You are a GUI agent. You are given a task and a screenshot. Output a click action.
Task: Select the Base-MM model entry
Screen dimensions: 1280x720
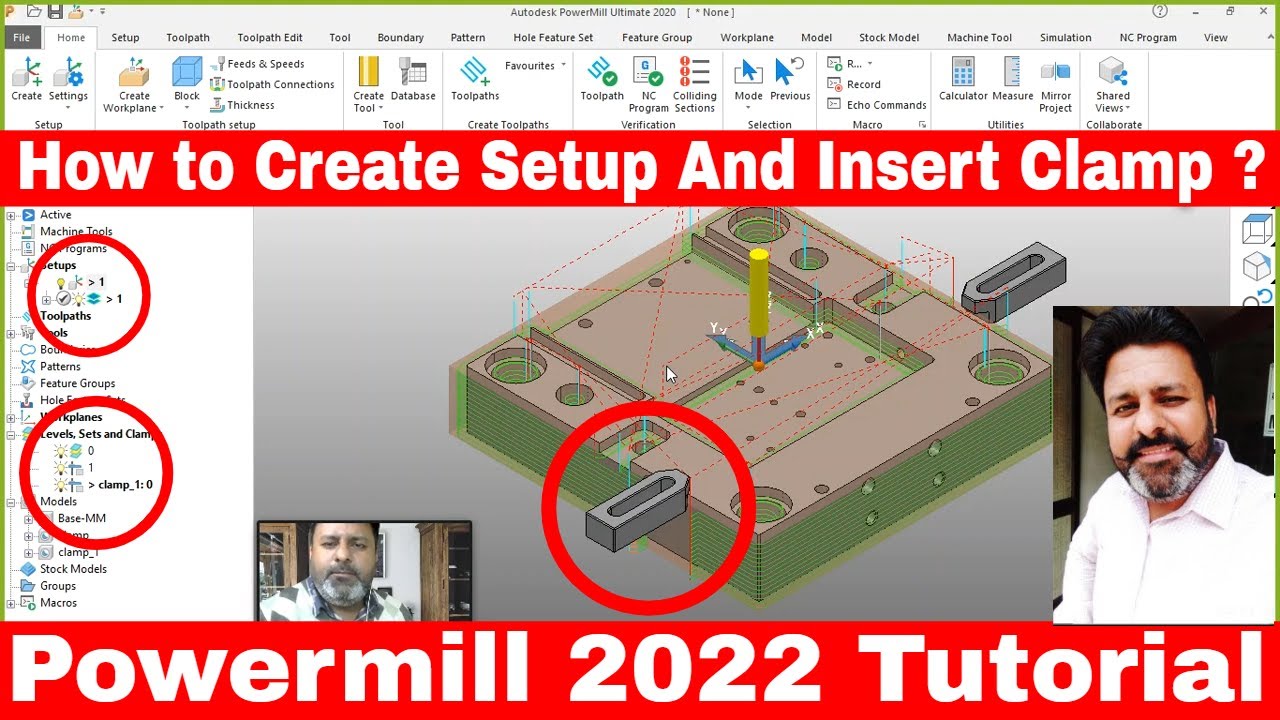81,519
